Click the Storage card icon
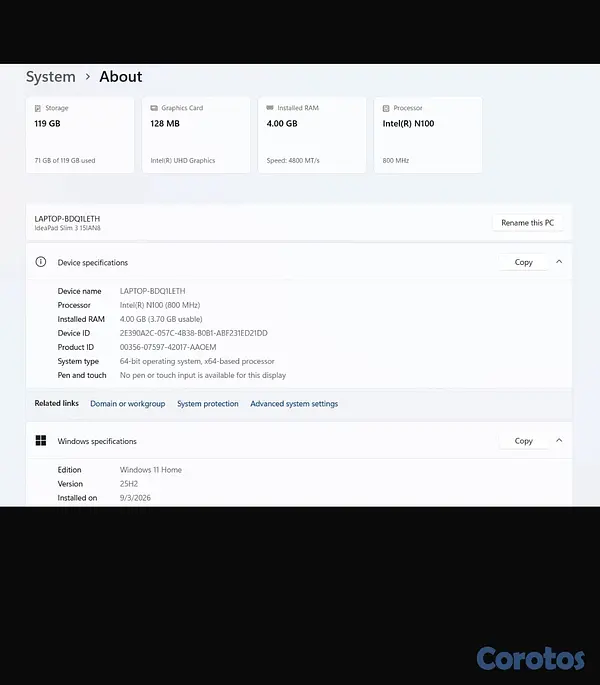 click(x=38, y=108)
